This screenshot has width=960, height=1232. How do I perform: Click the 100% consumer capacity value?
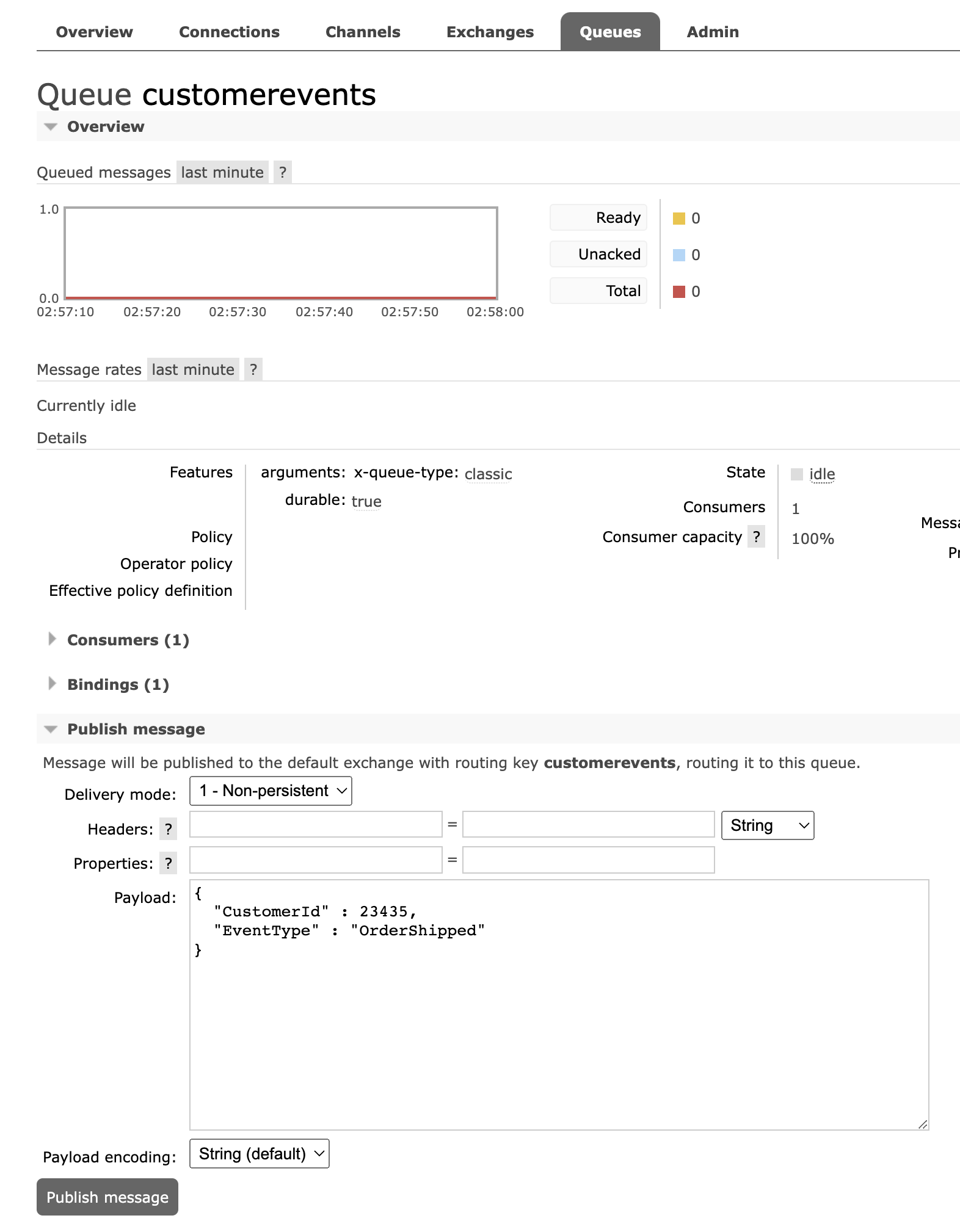tap(813, 538)
